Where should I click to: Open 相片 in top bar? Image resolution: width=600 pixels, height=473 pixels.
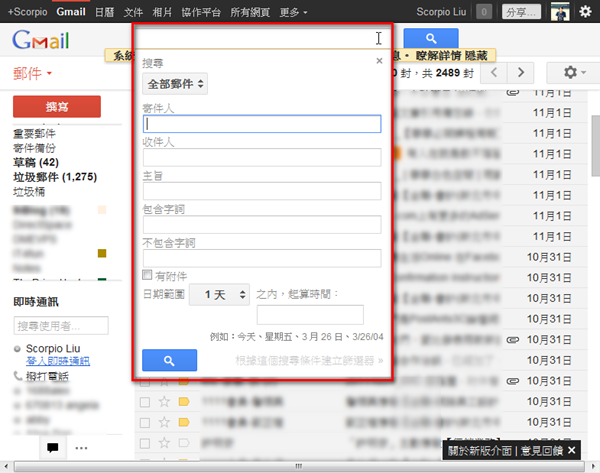162,12
